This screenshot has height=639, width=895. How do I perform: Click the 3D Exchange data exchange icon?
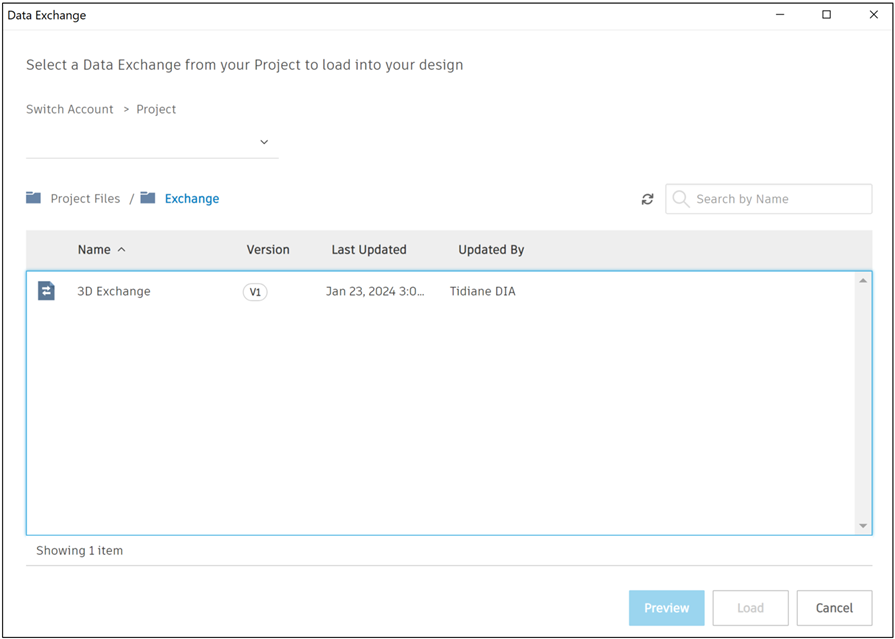(x=46, y=291)
